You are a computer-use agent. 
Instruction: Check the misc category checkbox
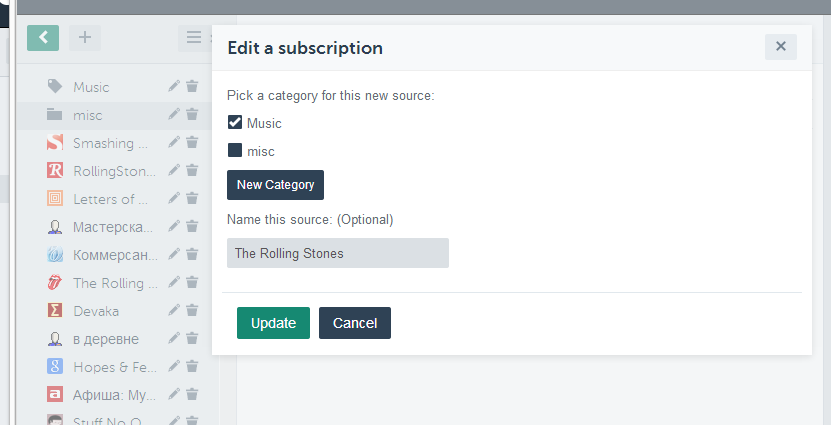coord(235,151)
